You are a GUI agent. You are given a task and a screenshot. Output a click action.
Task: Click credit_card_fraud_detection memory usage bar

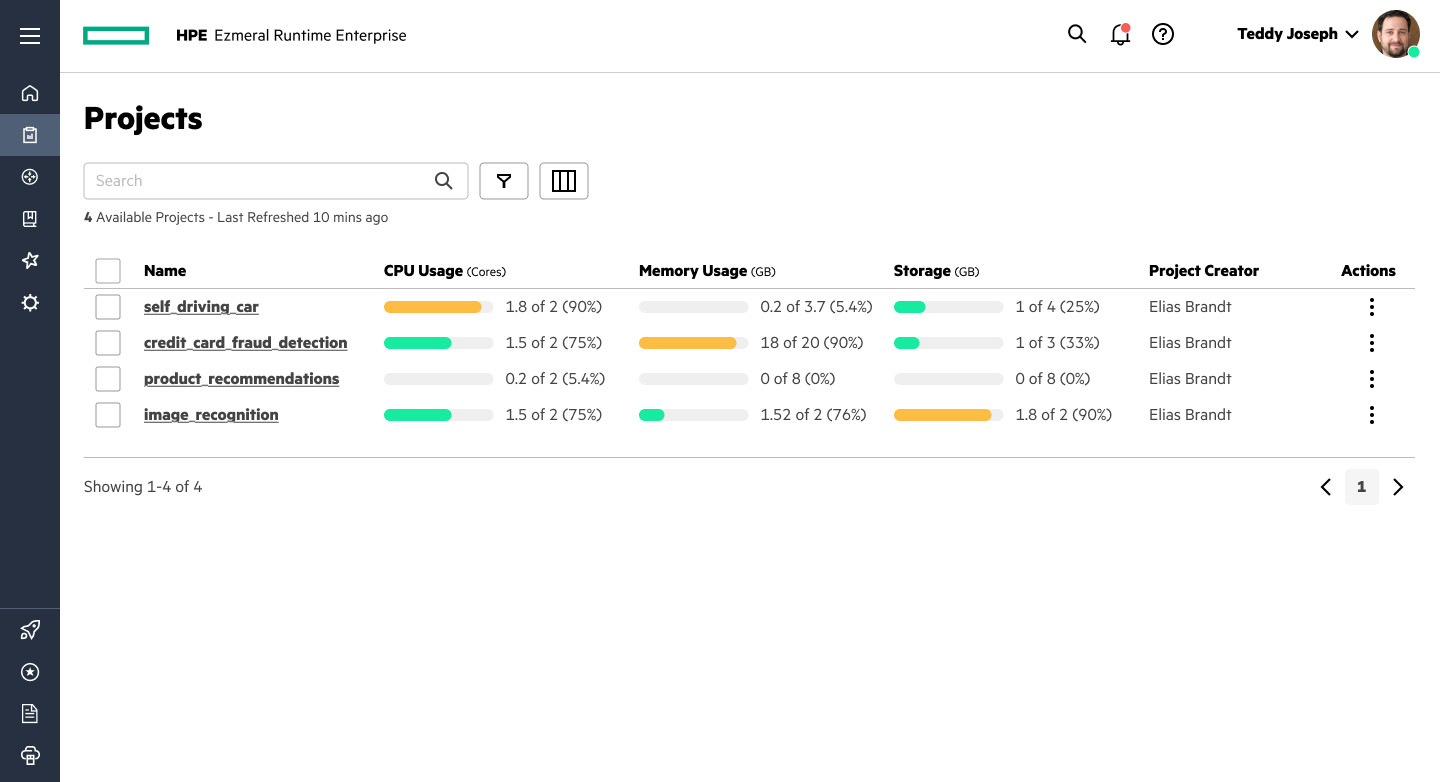click(x=694, y=343)
